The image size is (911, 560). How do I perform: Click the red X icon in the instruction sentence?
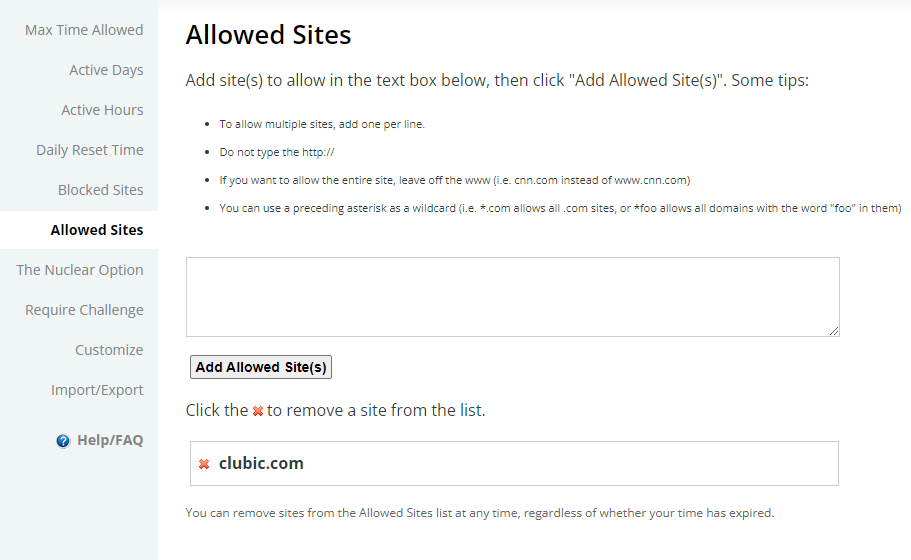pos(258,411)
